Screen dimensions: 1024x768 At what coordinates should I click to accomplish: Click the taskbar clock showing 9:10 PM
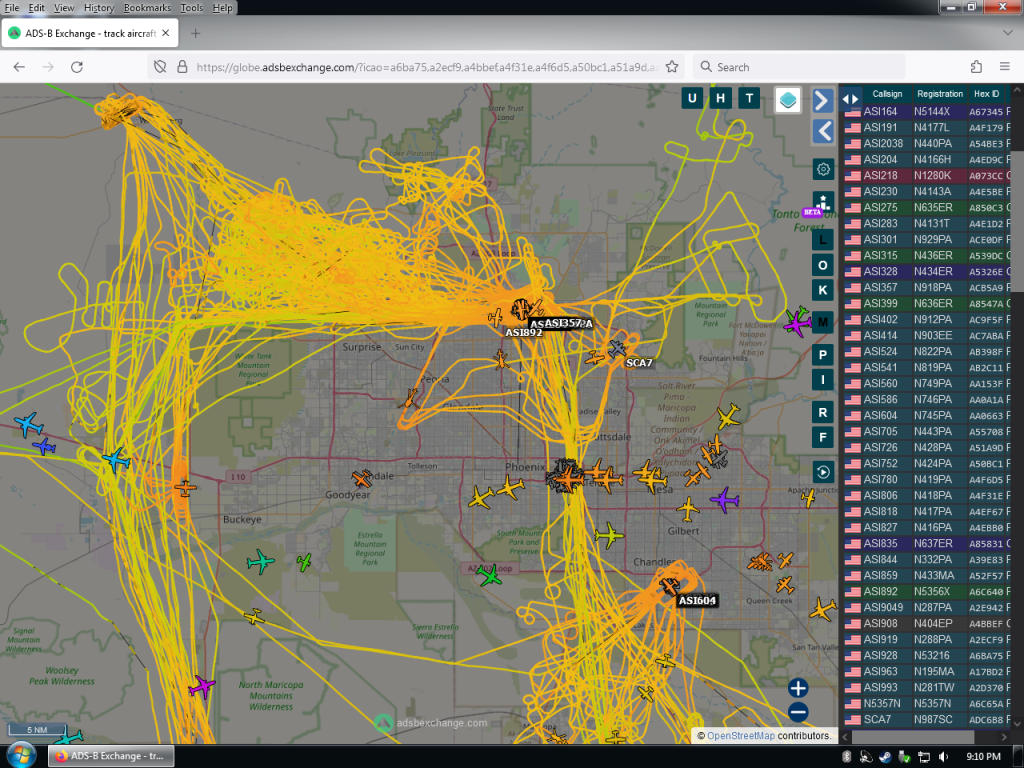pyautogui.click(x=983, y=756)
